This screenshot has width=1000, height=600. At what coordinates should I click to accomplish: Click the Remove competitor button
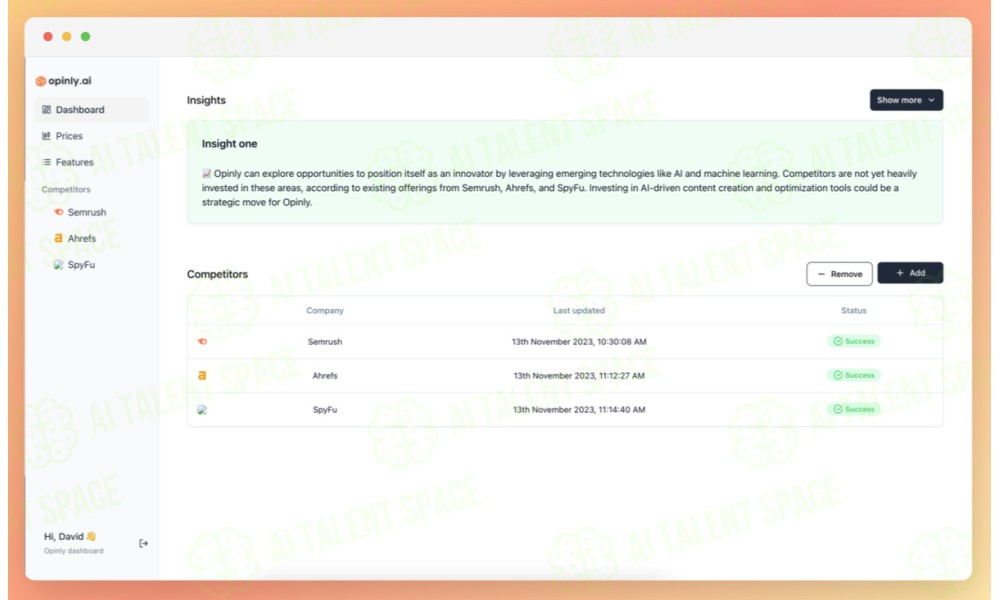(x=839, y=274)
